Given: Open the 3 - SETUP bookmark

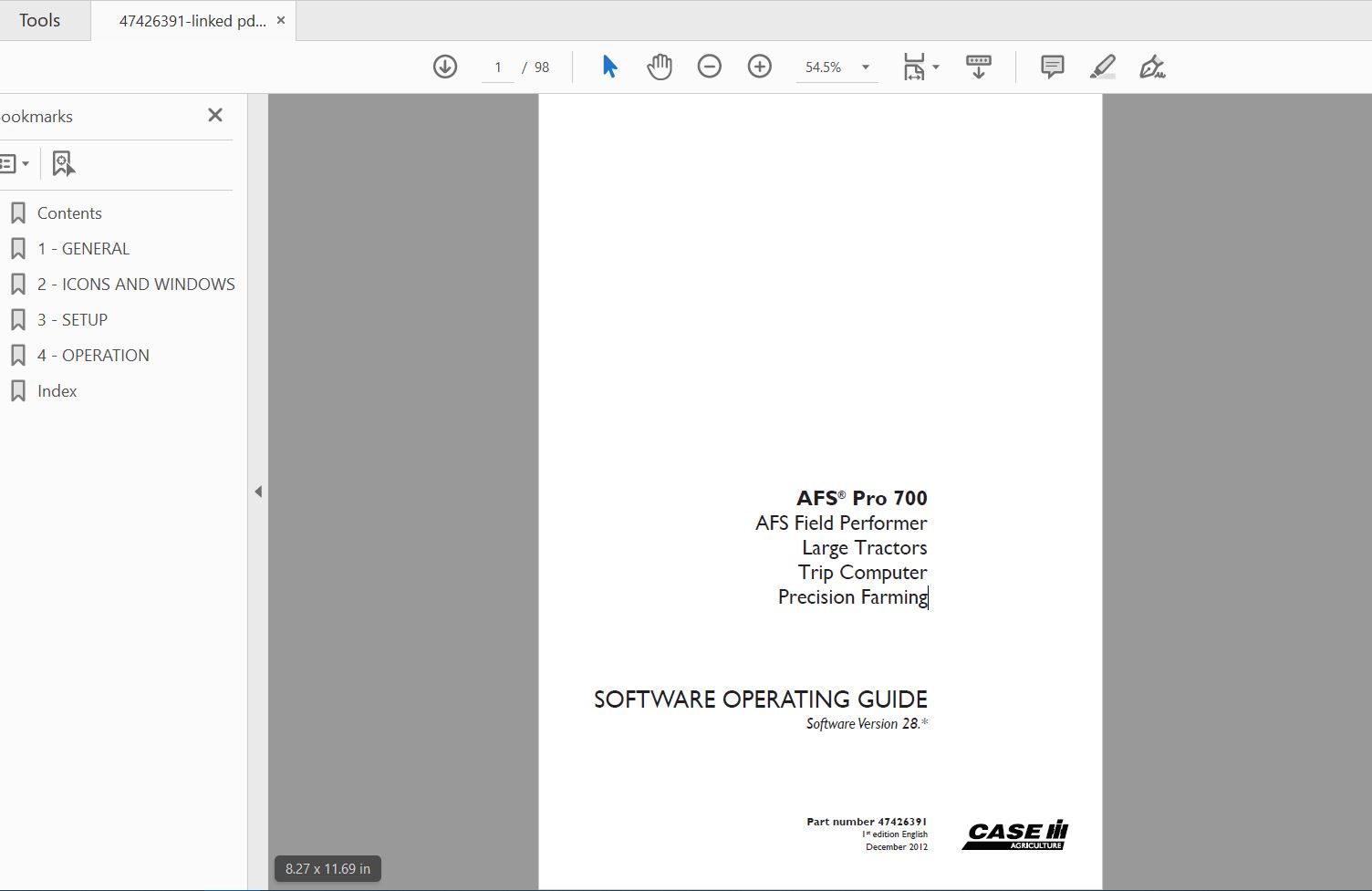Looking at the screenshot, I should pyautogui.click(x=72, y=320).
